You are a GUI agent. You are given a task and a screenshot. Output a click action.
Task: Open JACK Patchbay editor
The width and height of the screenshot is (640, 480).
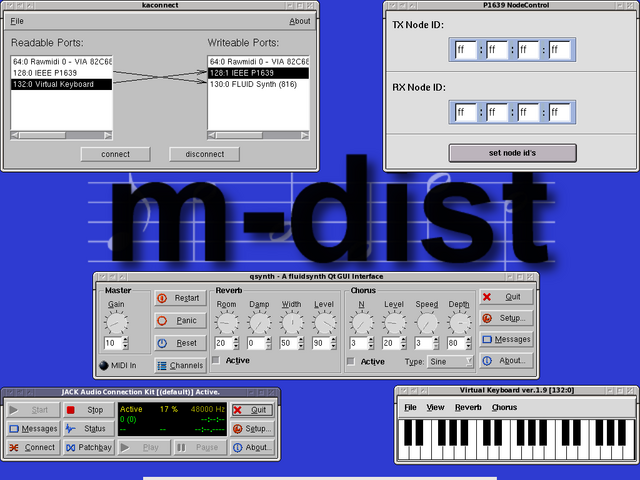pos(87,447)
